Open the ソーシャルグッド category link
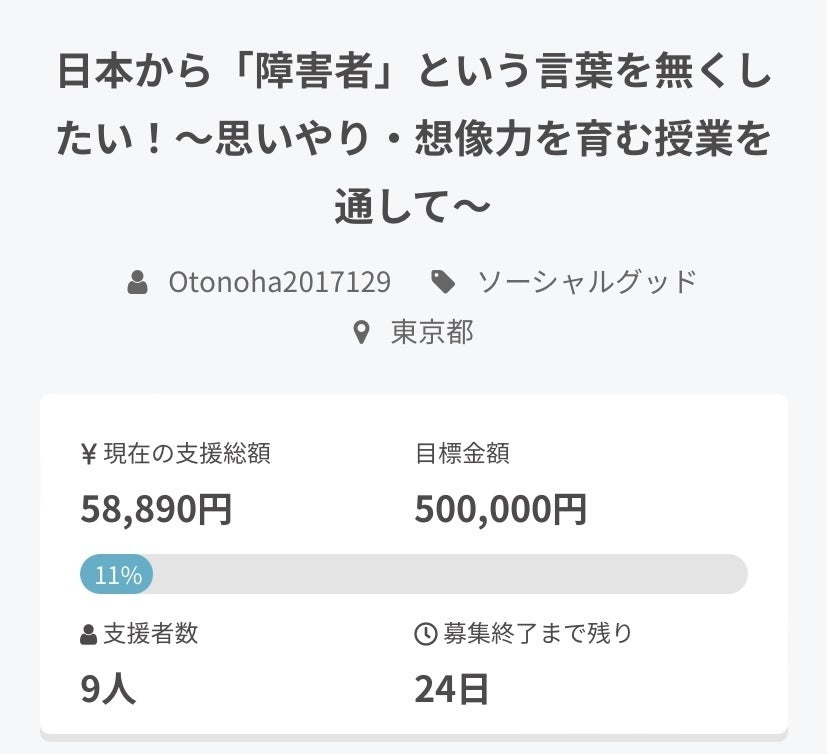The width and height of the screenshot is (827, 754). point(586,283)
